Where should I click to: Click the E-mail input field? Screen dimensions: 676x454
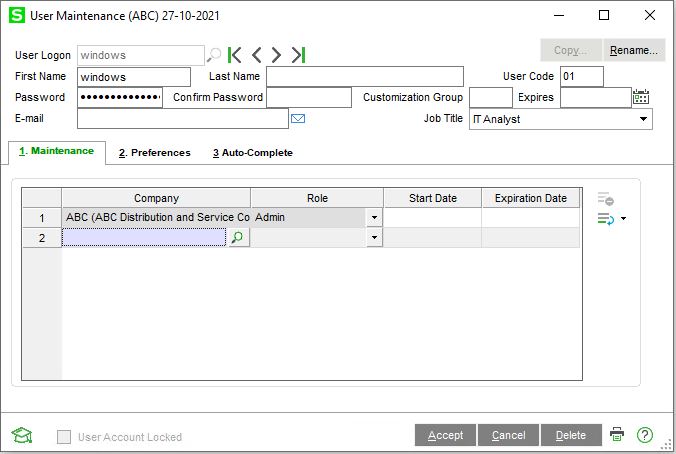183,119
